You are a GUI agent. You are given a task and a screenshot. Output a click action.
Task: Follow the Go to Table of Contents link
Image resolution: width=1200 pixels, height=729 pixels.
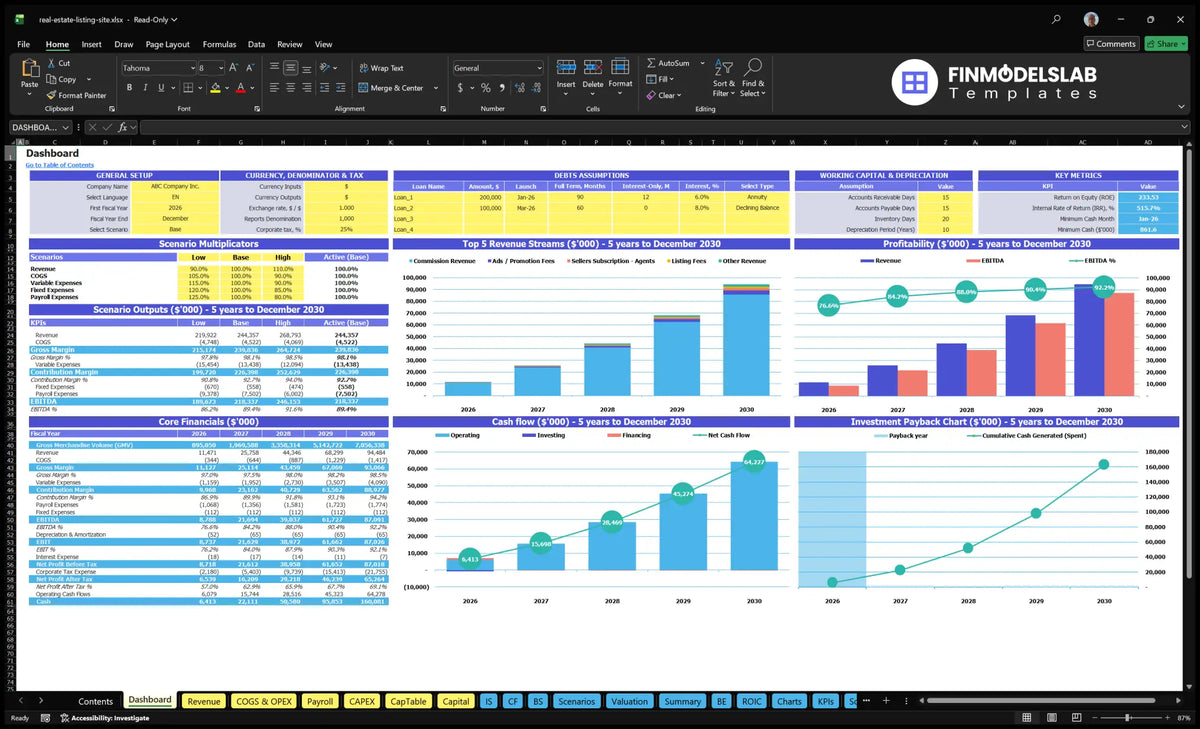click(60, 165)
